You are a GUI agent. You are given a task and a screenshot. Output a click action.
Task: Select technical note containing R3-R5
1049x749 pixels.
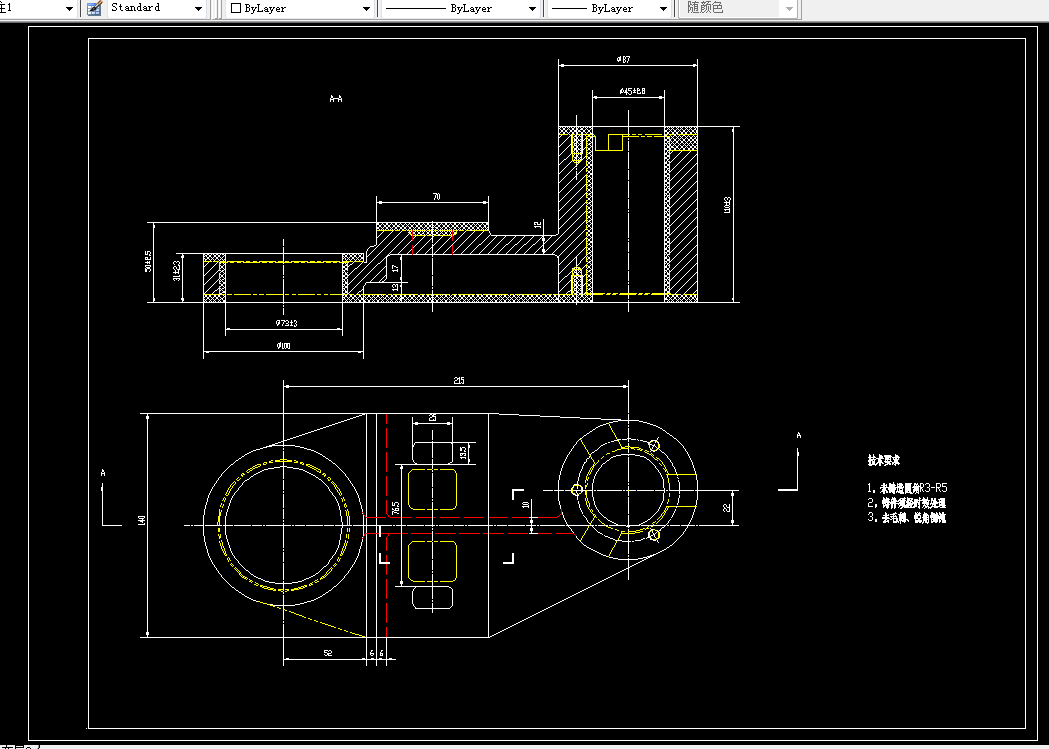coord(907,488)
